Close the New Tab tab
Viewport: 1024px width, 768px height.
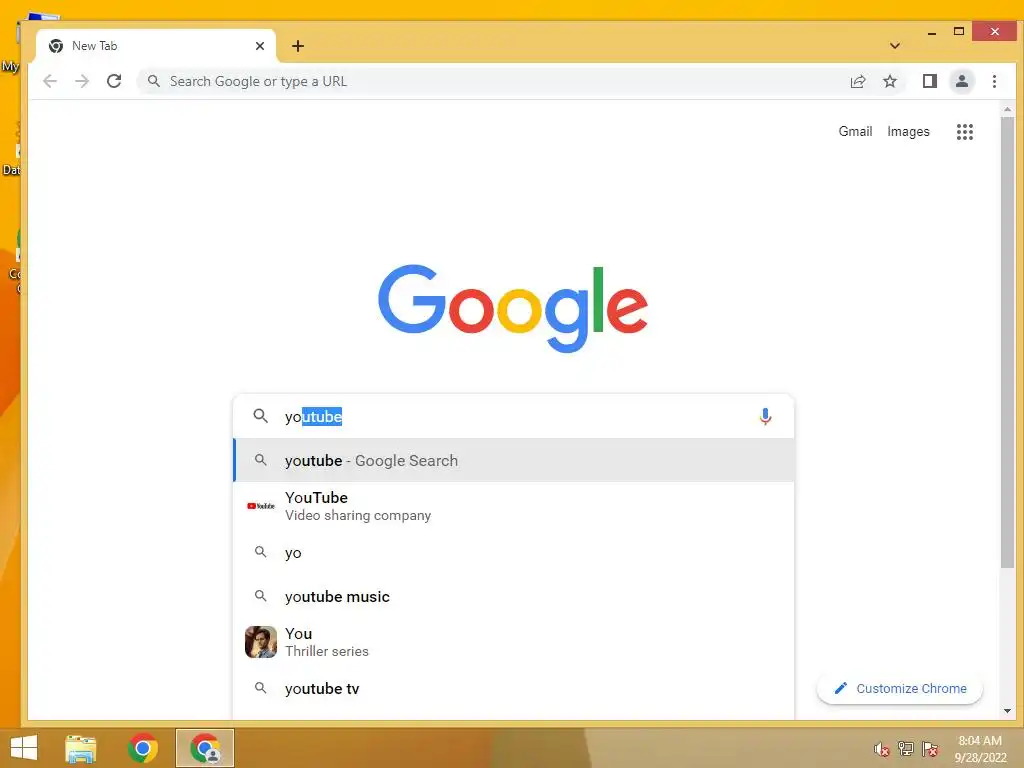coord(259,46)
